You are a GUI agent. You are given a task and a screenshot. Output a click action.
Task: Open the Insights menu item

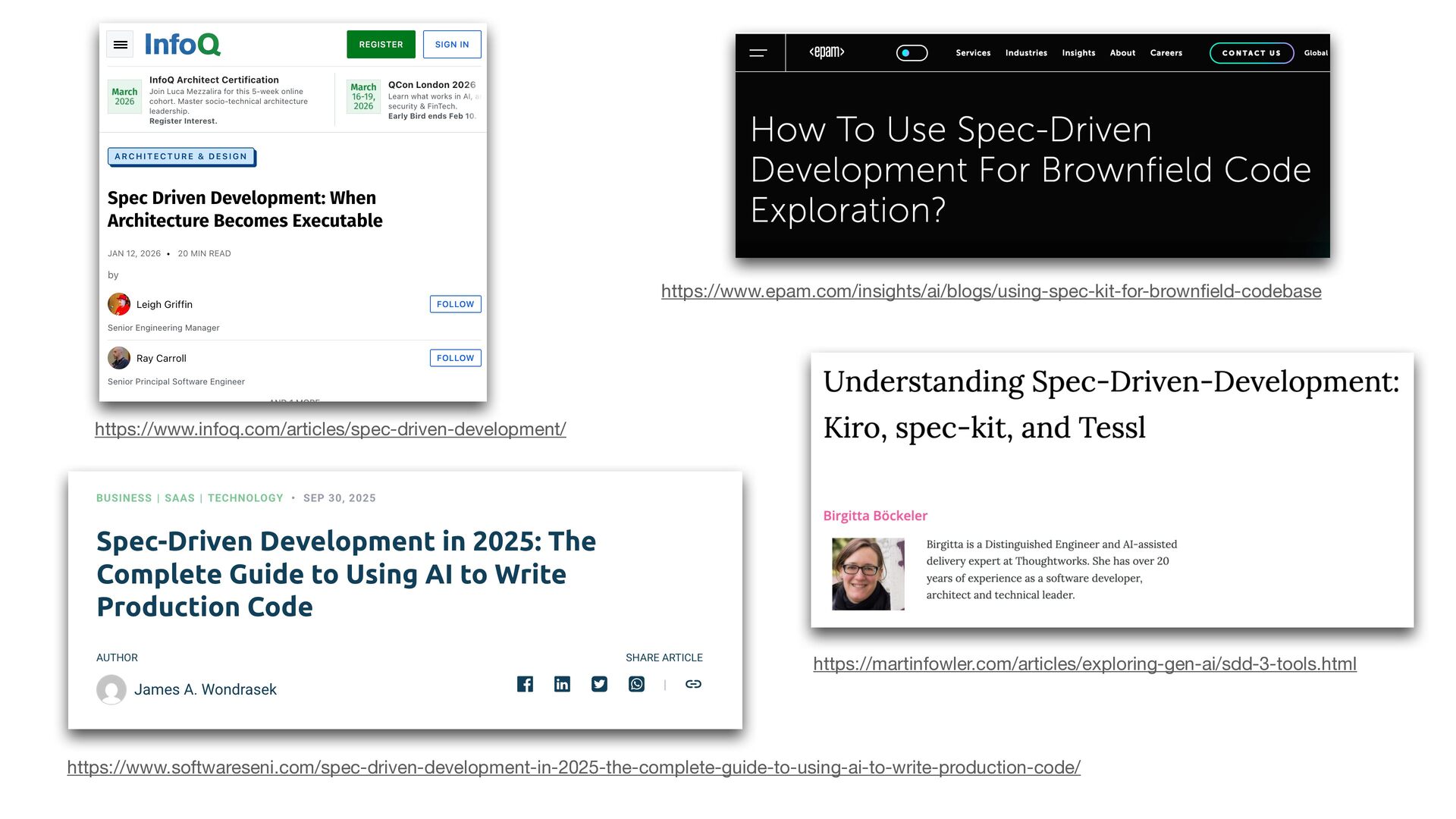click(x=1078, y=53)
